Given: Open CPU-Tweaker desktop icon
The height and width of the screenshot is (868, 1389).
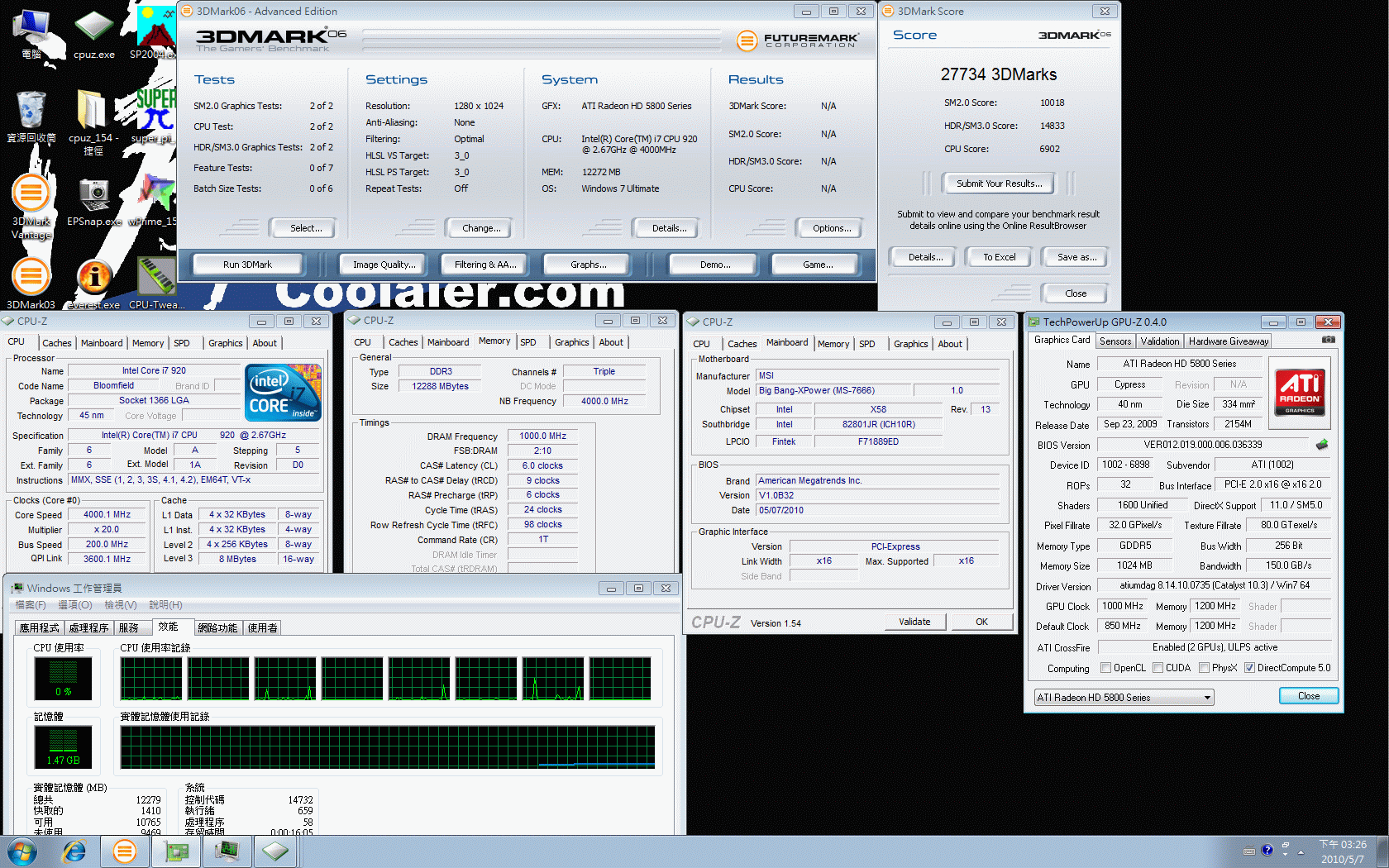Looking at the screenshot, I should point(155,283).
